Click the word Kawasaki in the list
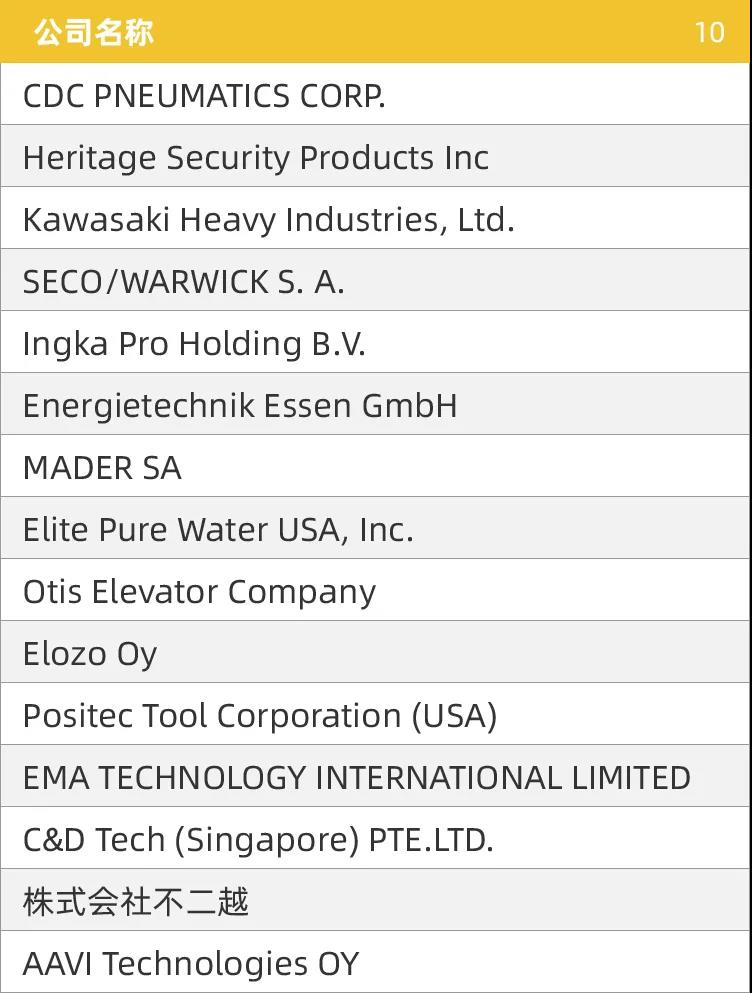This screenshot has width=752, height=993. [x=96, y=220]
